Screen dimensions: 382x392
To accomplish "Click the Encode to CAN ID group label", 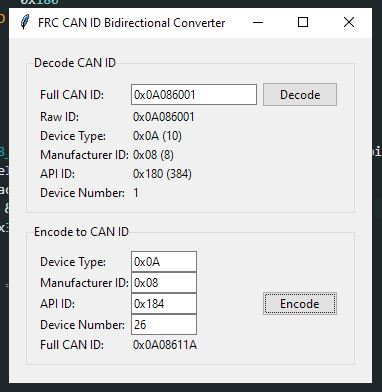I will click(x=81, y=232).
